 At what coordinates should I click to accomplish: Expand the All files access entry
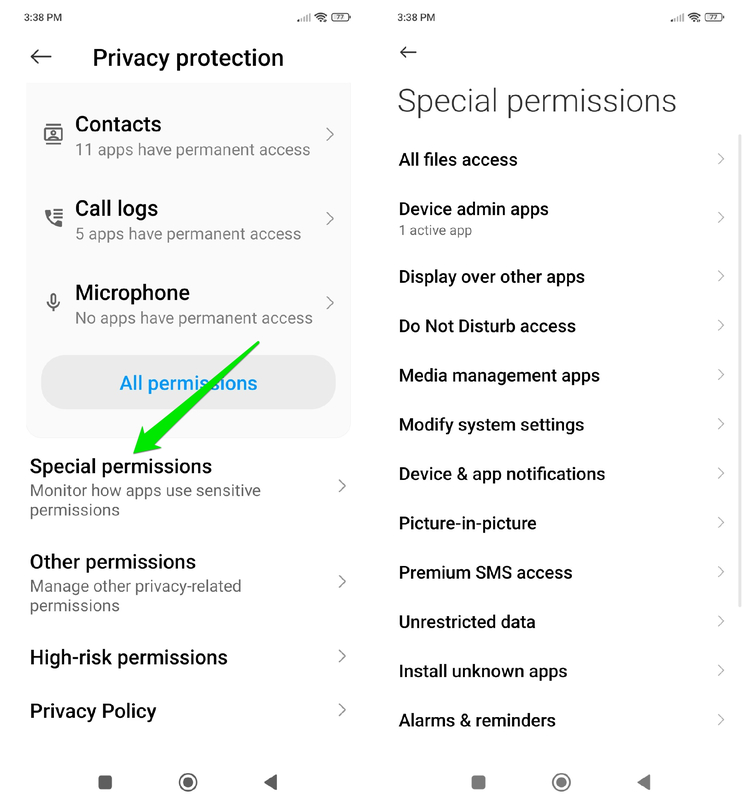tap(722, 159)
